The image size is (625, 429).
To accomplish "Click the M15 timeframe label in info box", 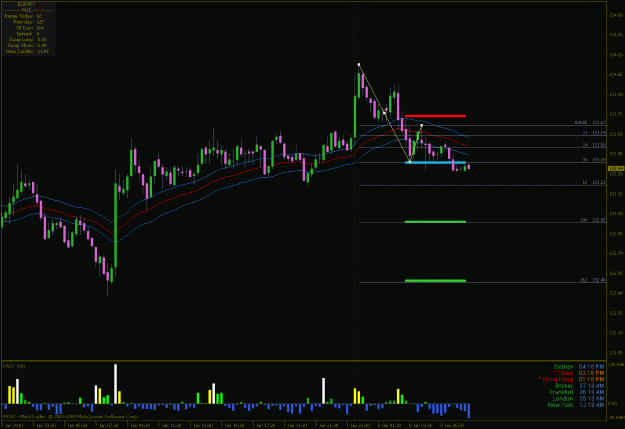I will coord(27,10).
